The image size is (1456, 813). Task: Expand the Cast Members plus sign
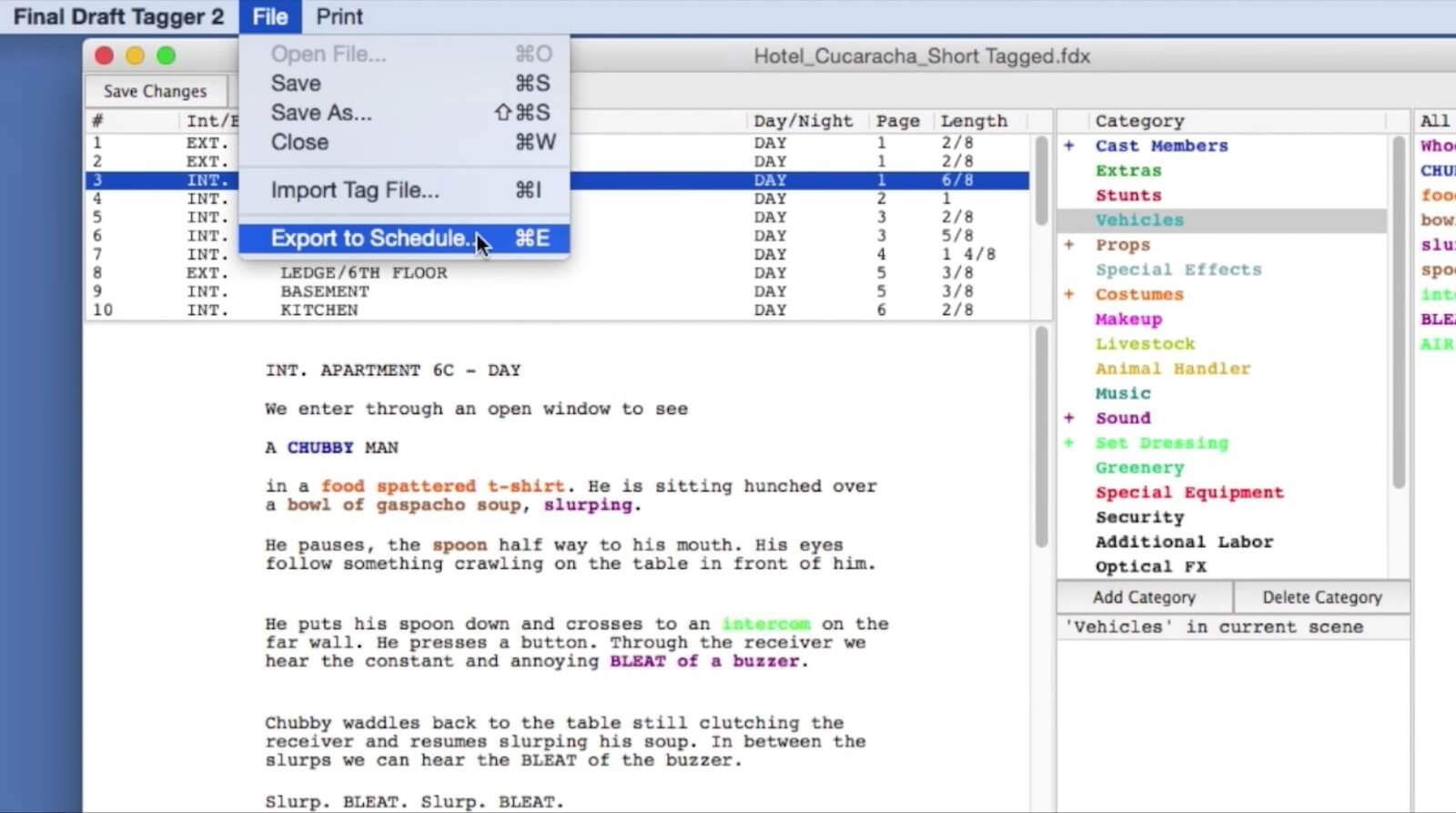1069,146
